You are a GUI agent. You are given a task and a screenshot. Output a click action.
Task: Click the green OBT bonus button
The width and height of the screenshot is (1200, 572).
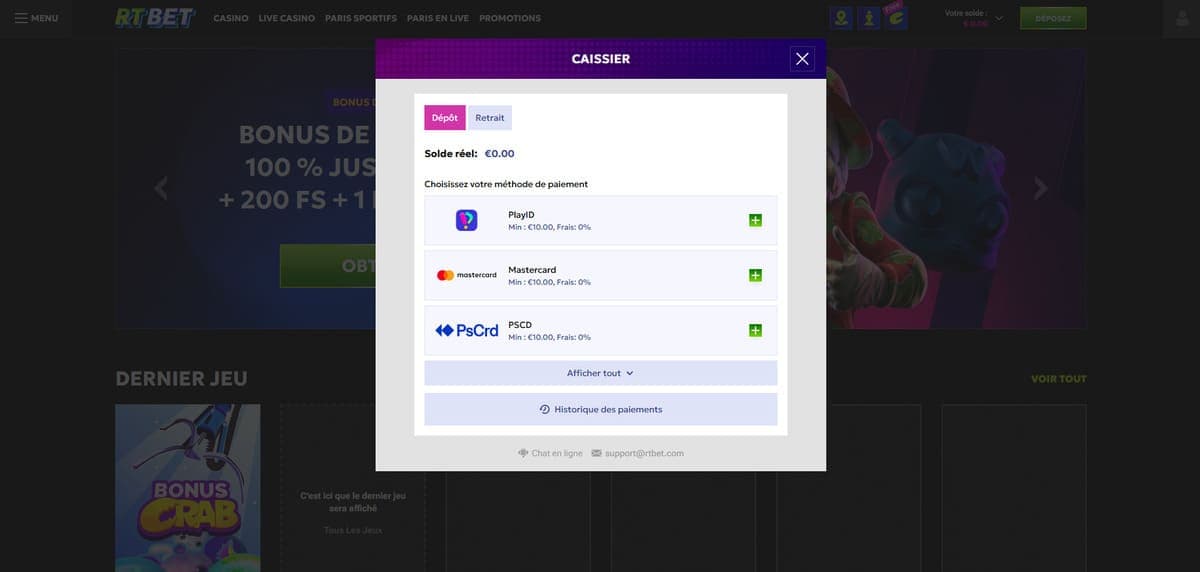pyautogui.click(x=328, y=266)
